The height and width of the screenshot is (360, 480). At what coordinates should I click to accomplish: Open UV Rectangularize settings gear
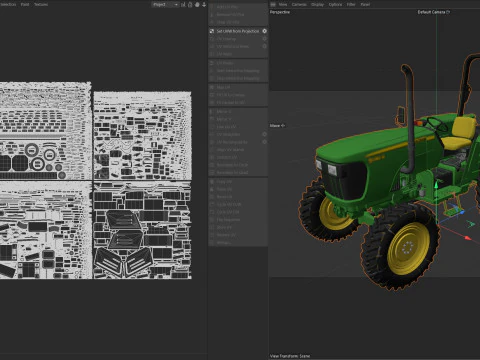(x=264, y=142)
